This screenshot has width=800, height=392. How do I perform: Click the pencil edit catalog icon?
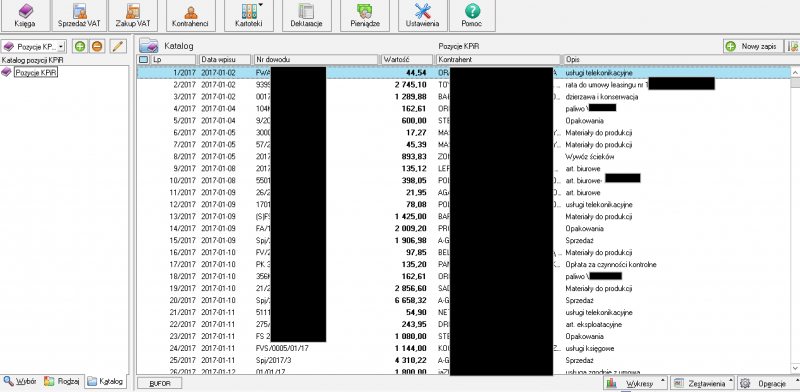pos(118,46)
